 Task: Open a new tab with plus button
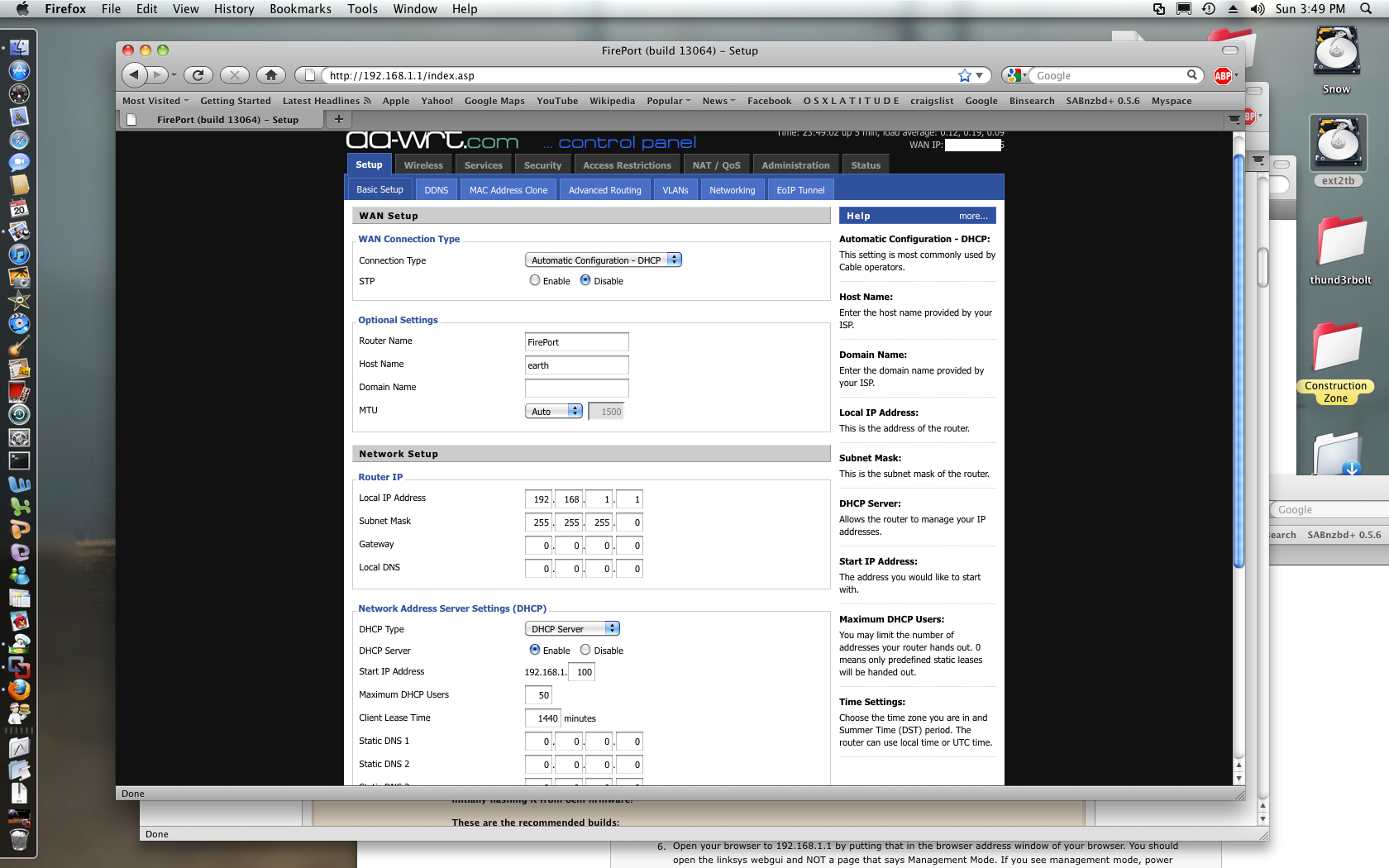pyautogui.click(x=338, y=119)
